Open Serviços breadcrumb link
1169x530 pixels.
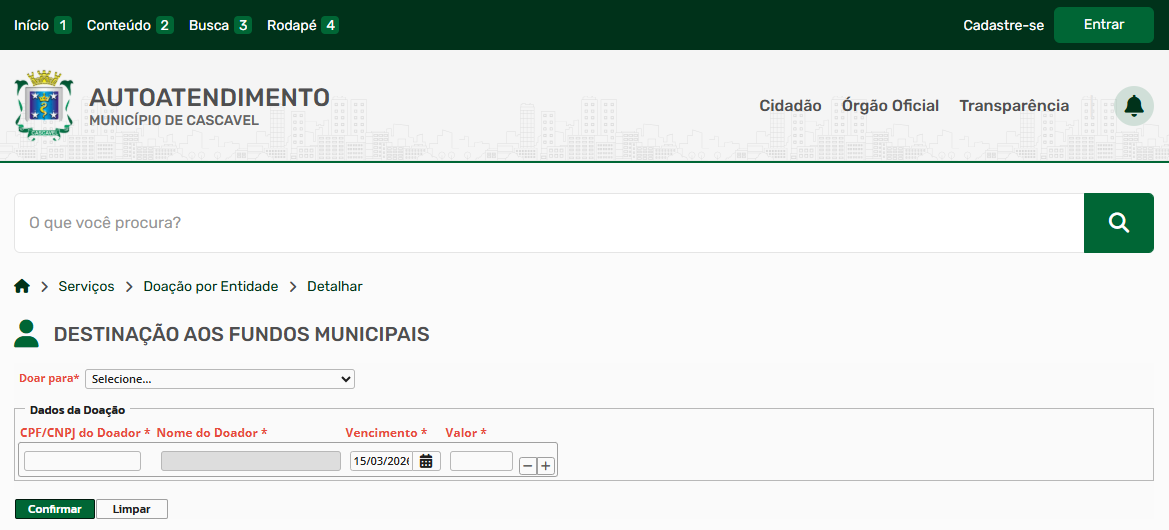pos(86,286)
